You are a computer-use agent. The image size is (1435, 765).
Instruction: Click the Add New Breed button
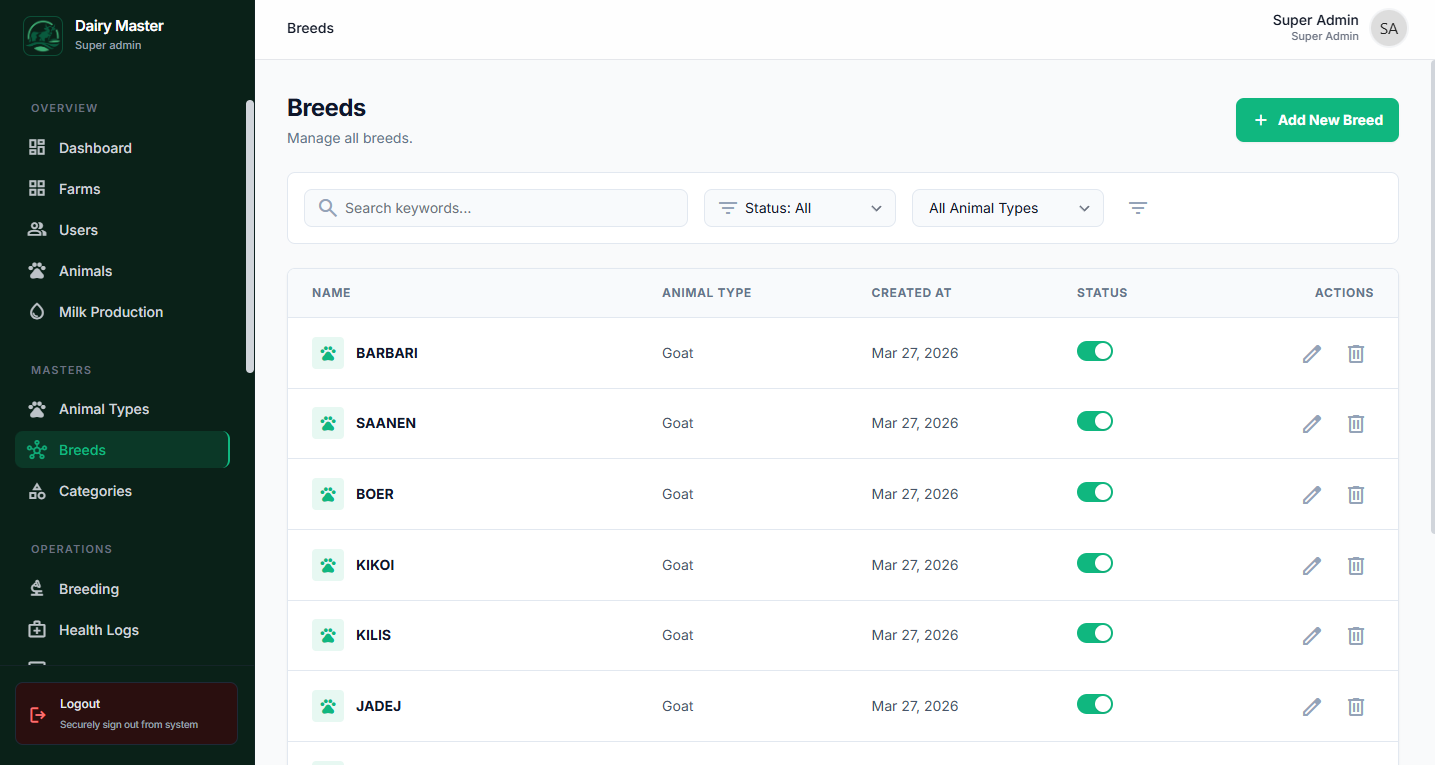coord(1317,120)
